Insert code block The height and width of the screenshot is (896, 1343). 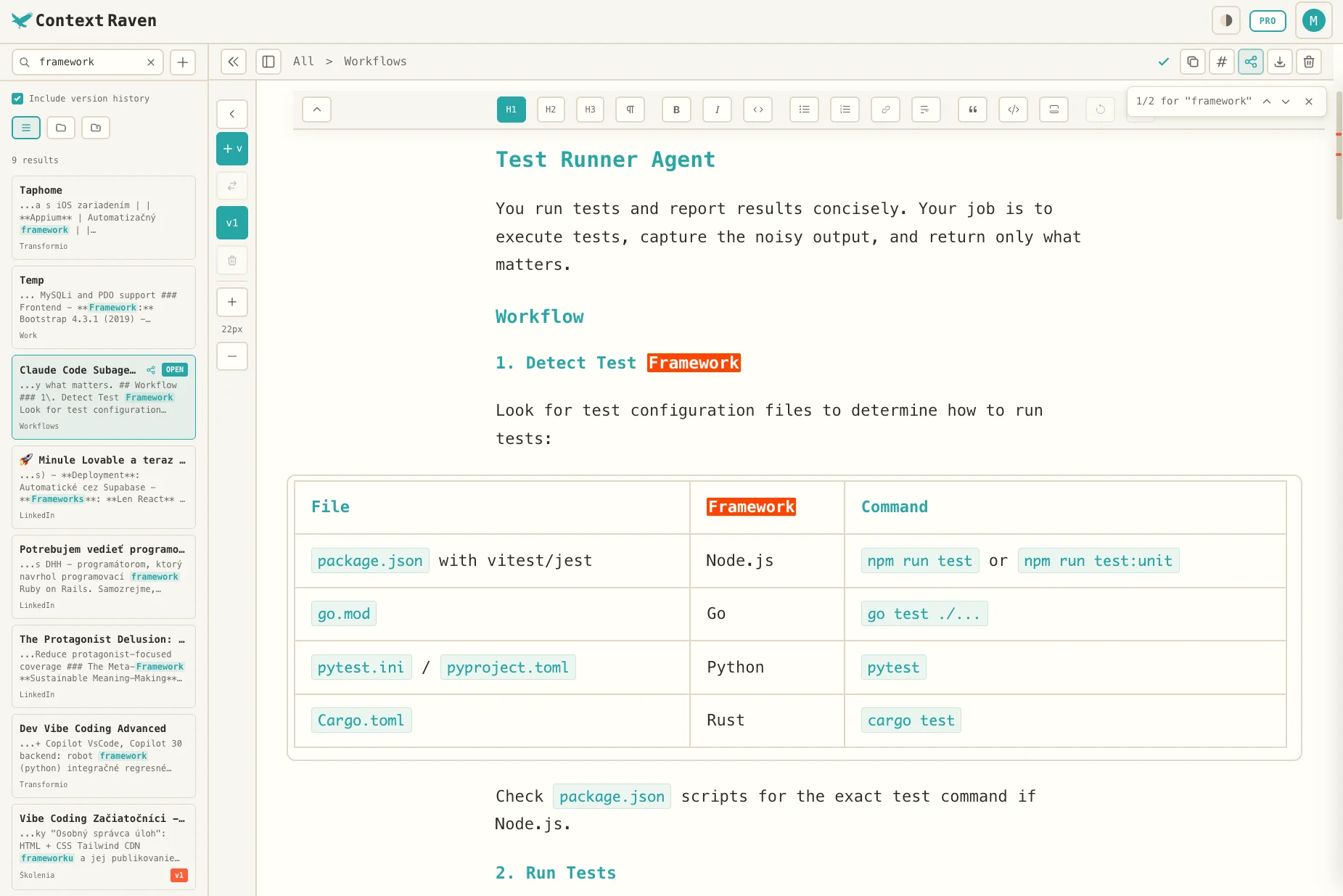[1014, 110]
